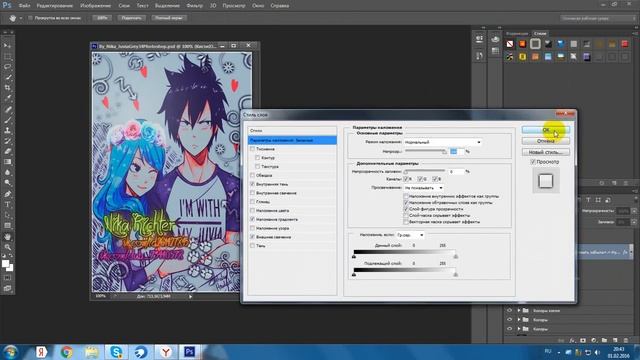The image size is (640, 360).
Task: Open the Слои menu
Action: click(124, 6)
